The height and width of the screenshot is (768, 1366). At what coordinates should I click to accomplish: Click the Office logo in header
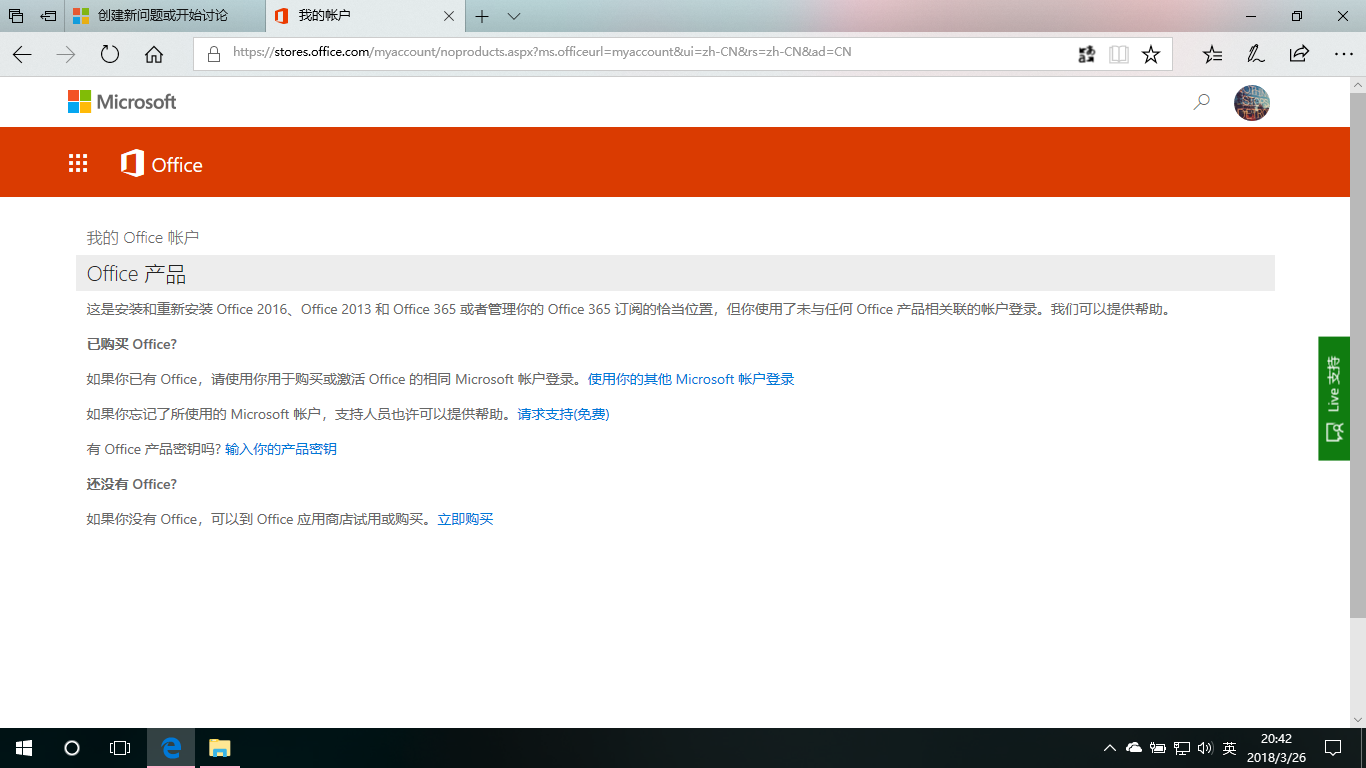coord(161,164)
